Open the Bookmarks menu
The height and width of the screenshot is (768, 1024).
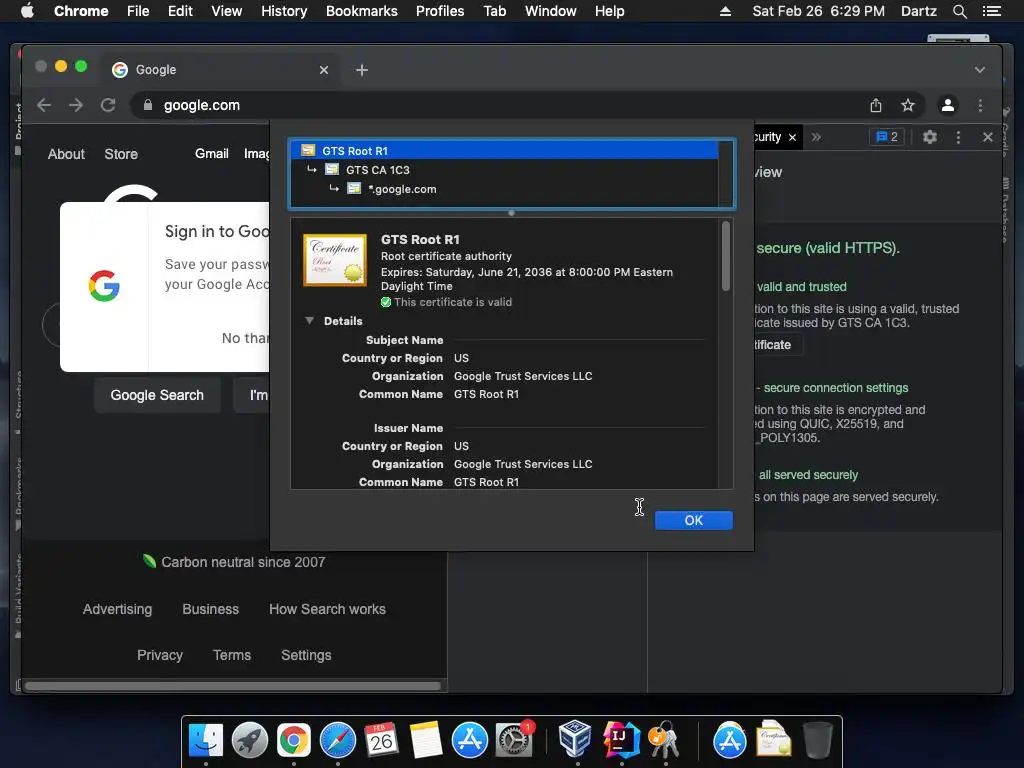[x=362, y=11]
